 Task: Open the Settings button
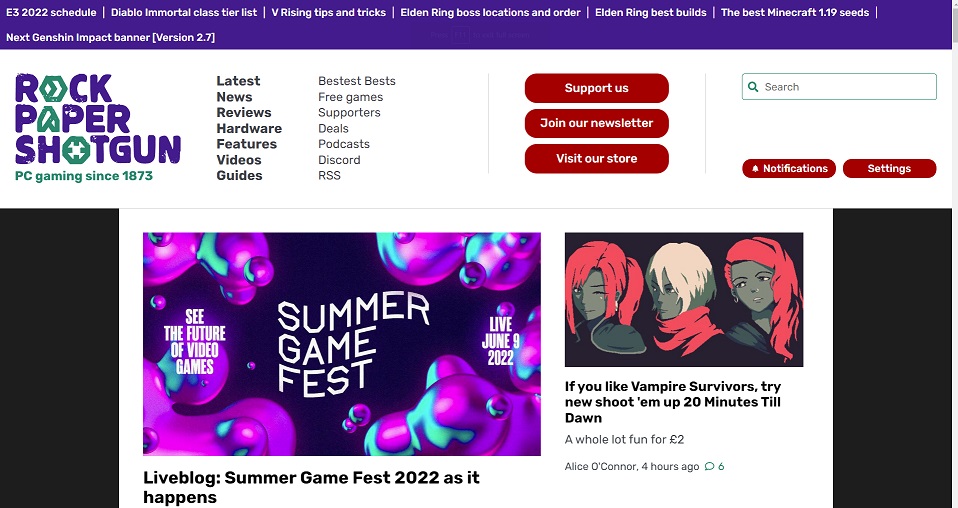click(889, 169)
